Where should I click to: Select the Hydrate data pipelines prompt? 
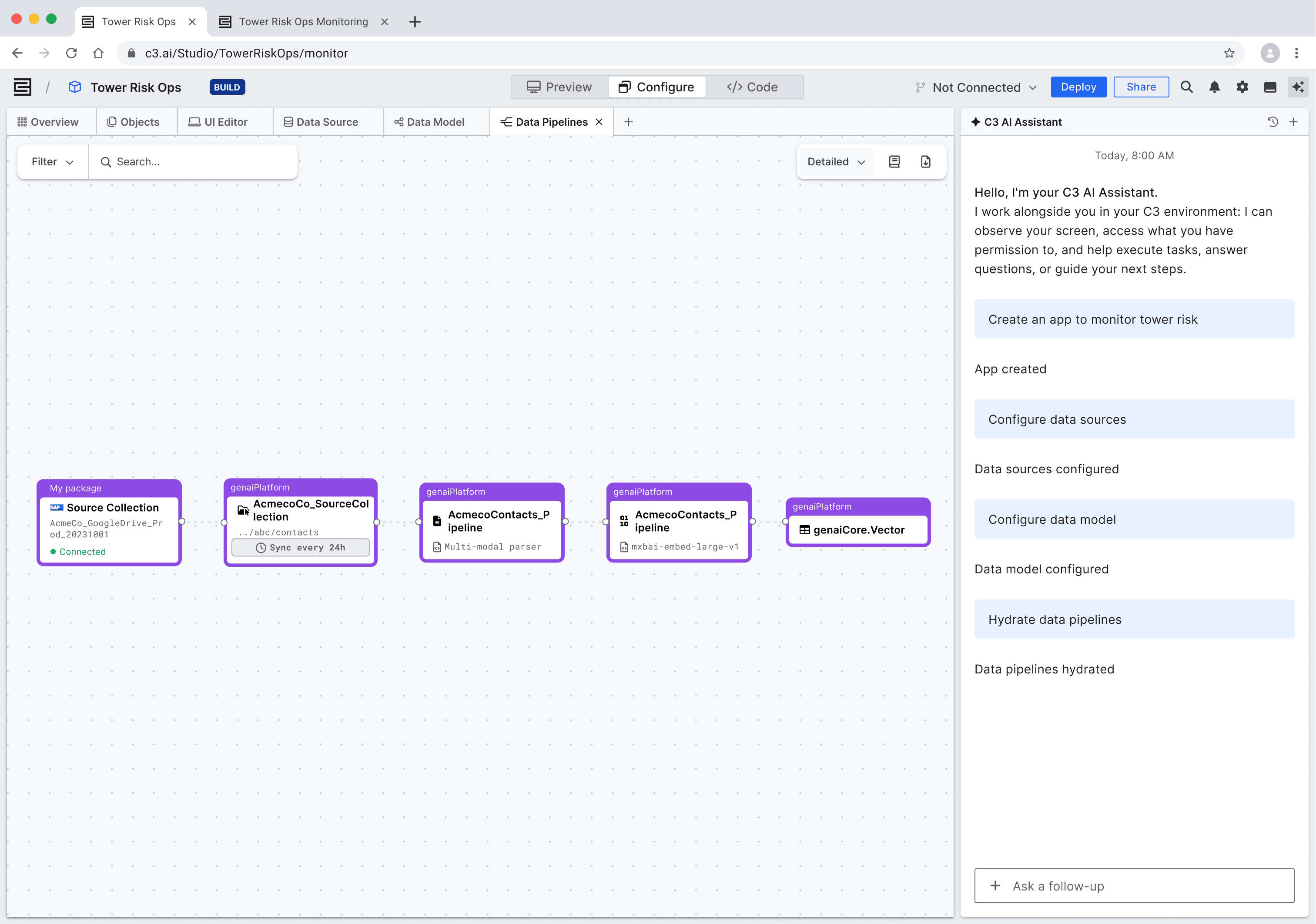click(x=1134, y=619)
